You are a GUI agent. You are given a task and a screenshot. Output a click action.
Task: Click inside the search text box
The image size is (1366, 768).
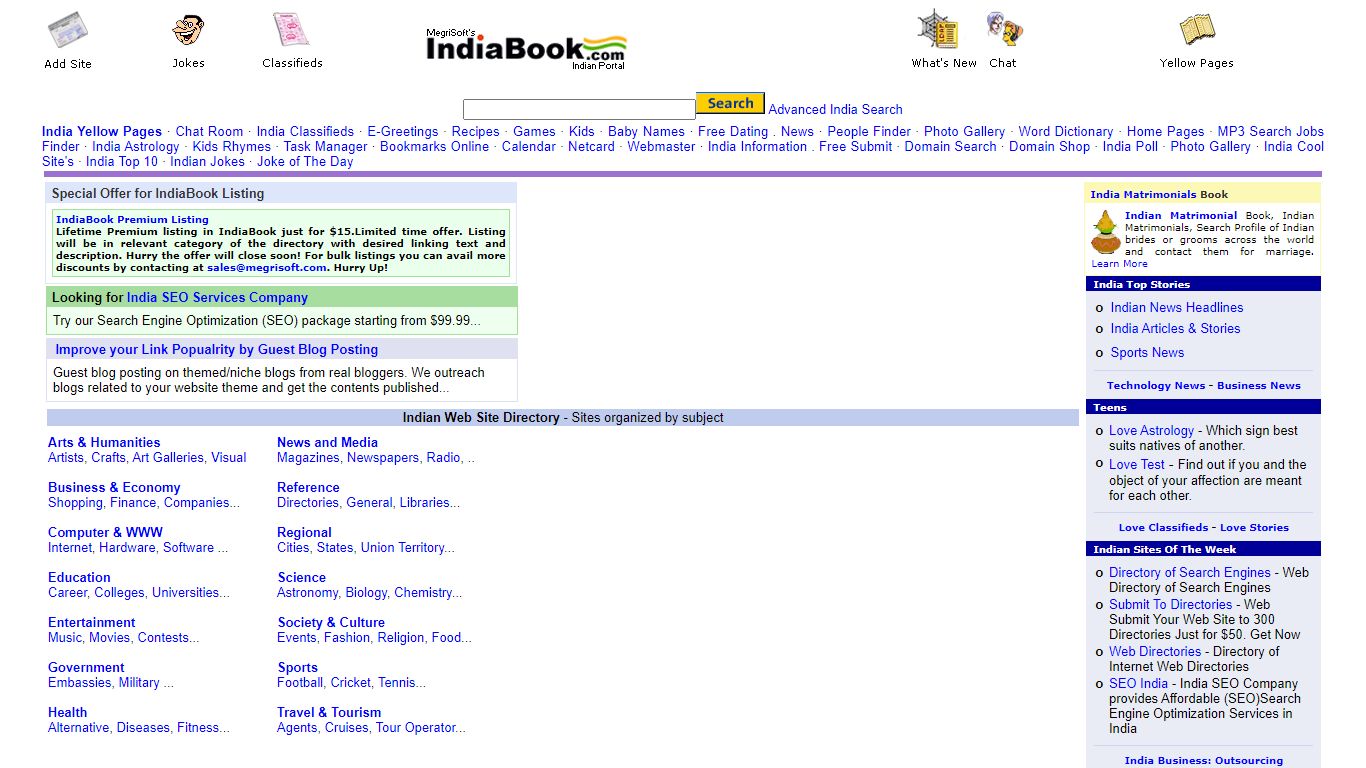pyautogui.click(x=579, y=109)
